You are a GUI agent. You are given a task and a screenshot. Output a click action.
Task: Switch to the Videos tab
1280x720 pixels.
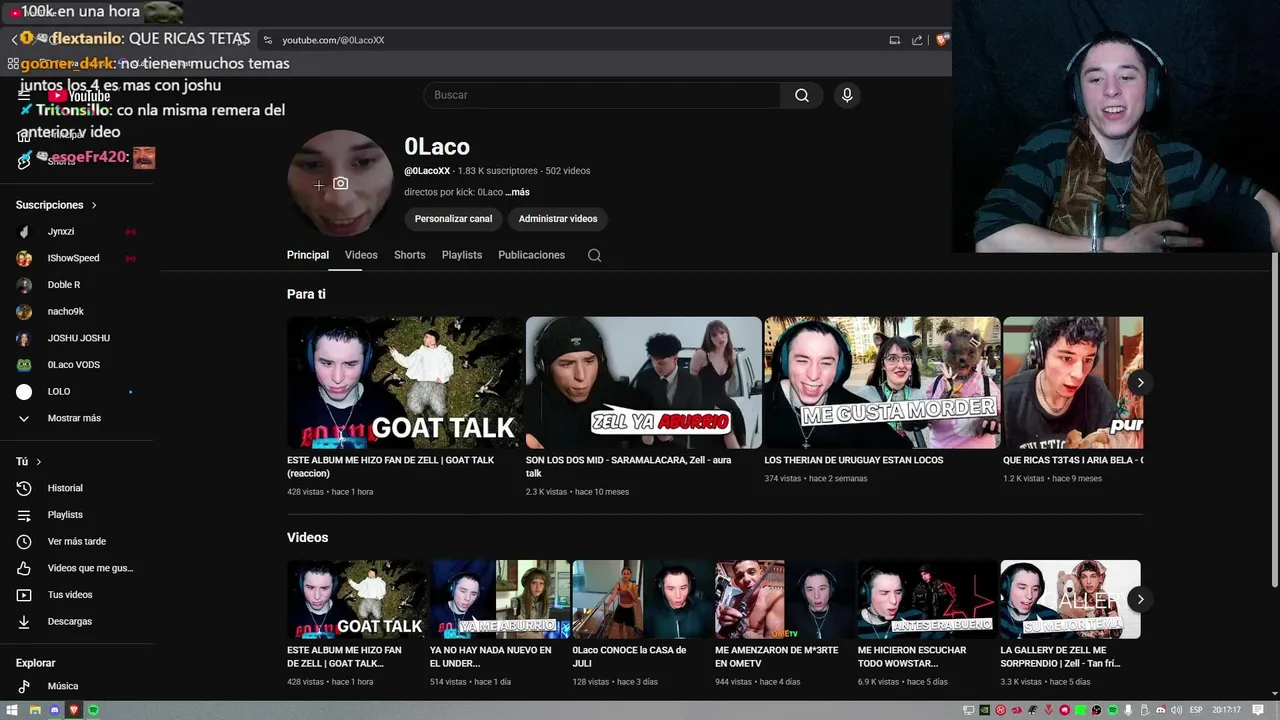click(361, 255)
